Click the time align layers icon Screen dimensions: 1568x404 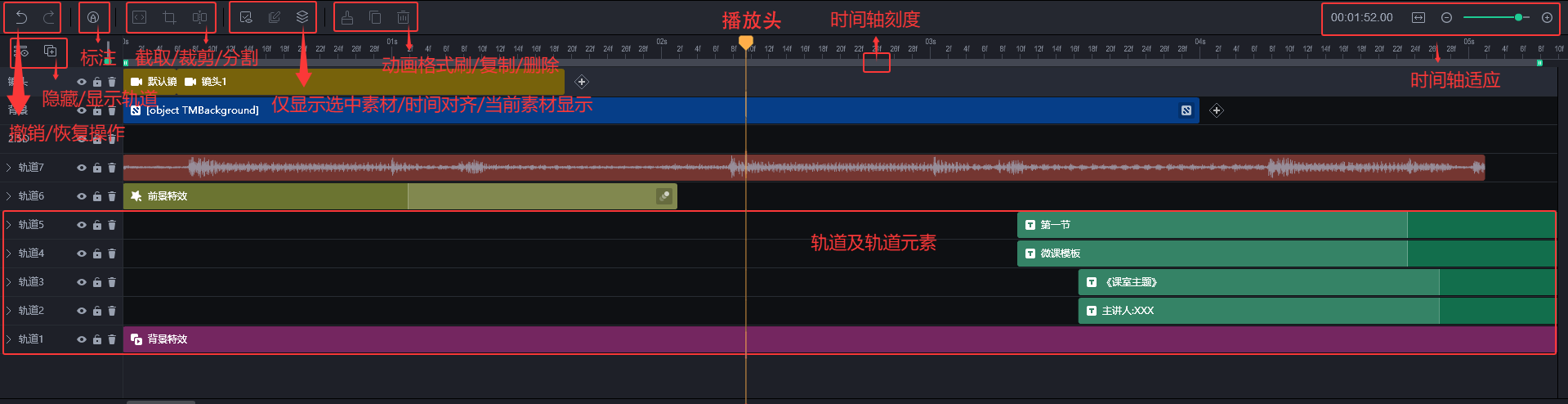point(275,17)
